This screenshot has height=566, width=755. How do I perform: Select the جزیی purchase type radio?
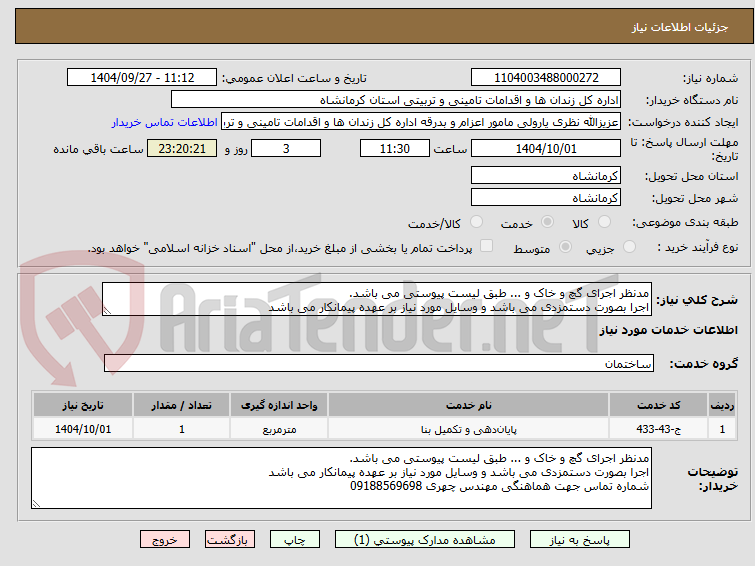click(629, 247)
